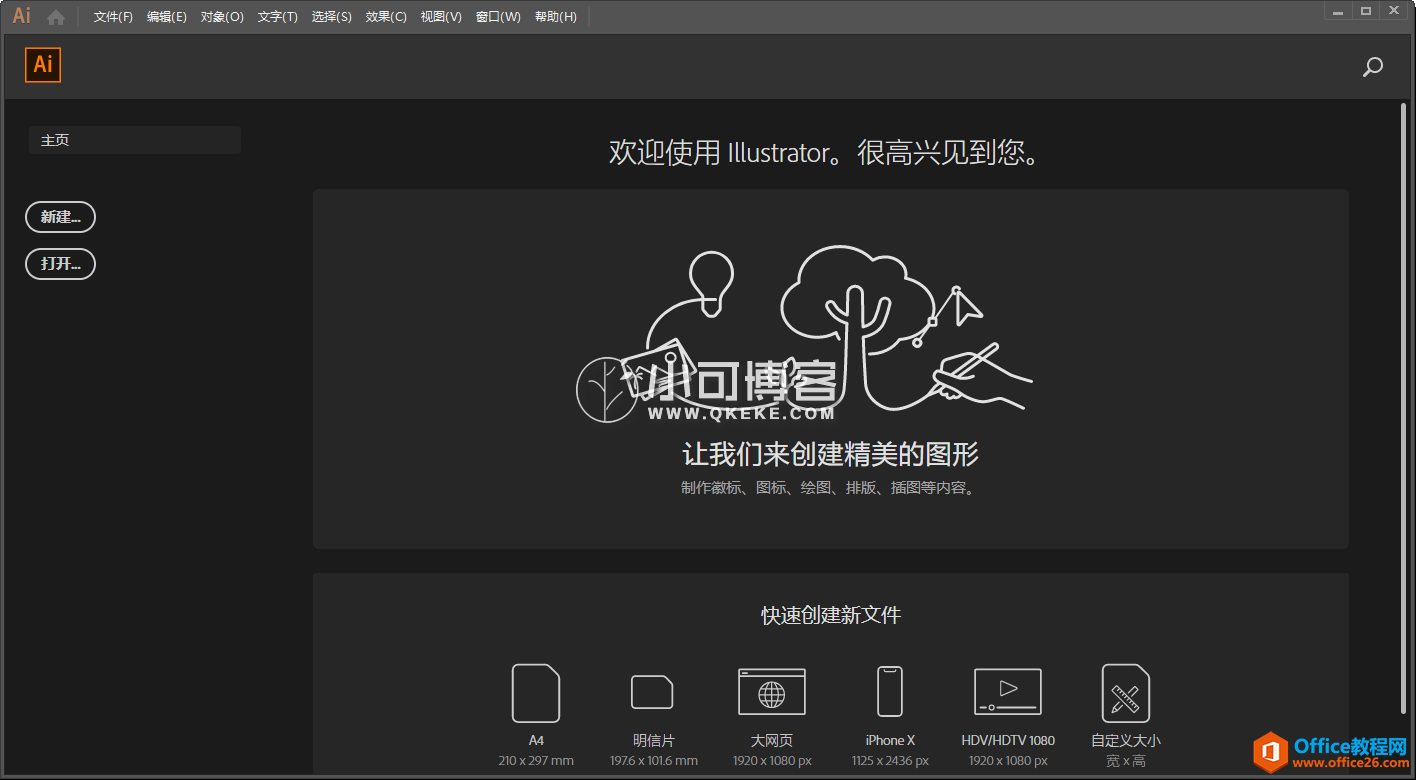
Task: Click the HDV/HDTV 1080 label text
Action: [1008, 741]
